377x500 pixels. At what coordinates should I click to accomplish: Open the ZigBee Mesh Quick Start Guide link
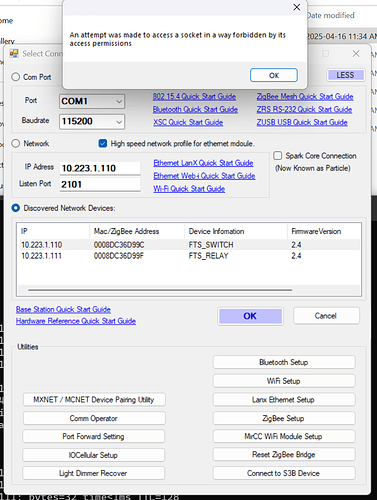pos(305,97)
